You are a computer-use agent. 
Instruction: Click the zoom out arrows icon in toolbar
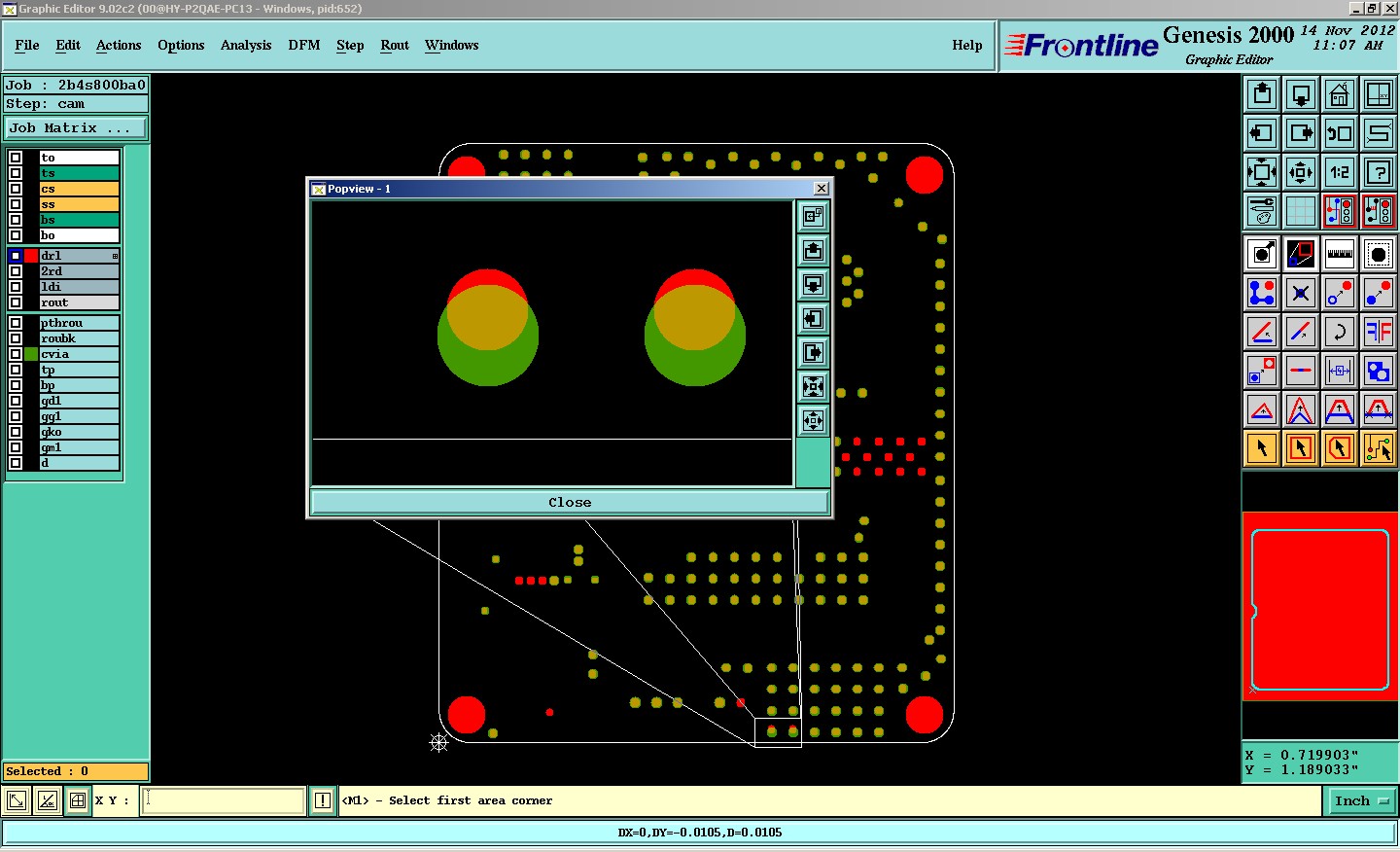1301,172
